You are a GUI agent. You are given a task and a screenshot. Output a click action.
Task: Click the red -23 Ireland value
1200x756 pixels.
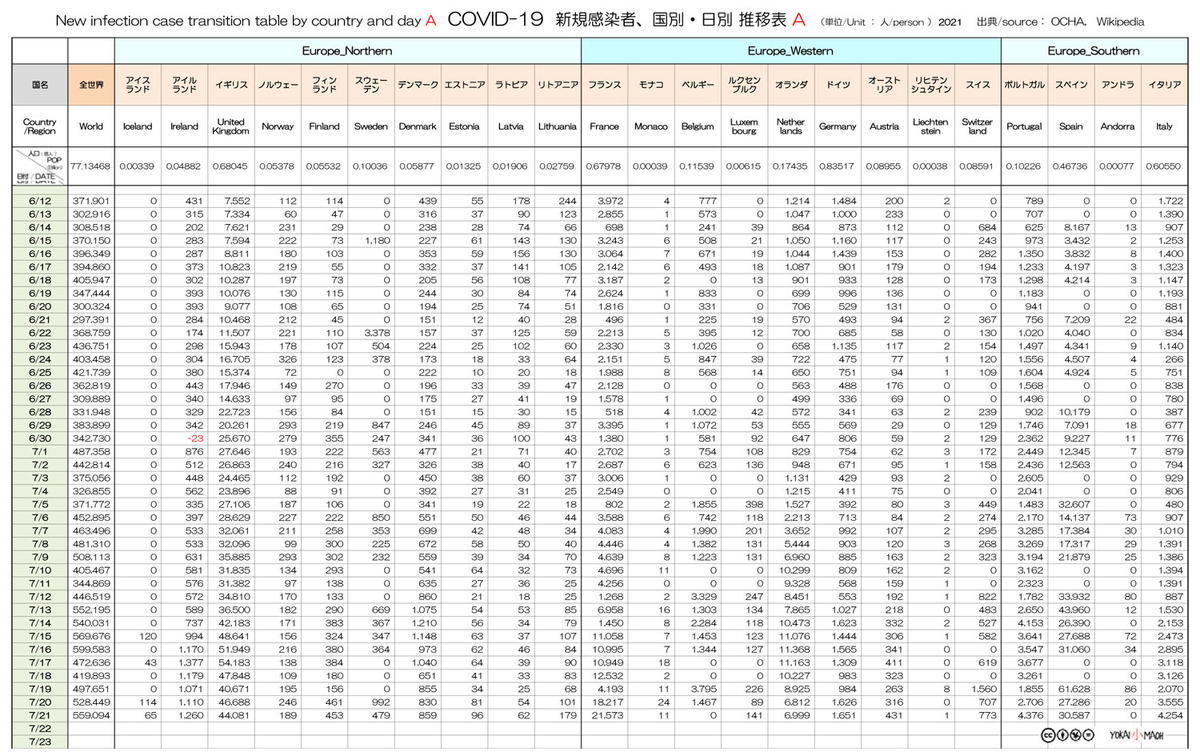195,438
